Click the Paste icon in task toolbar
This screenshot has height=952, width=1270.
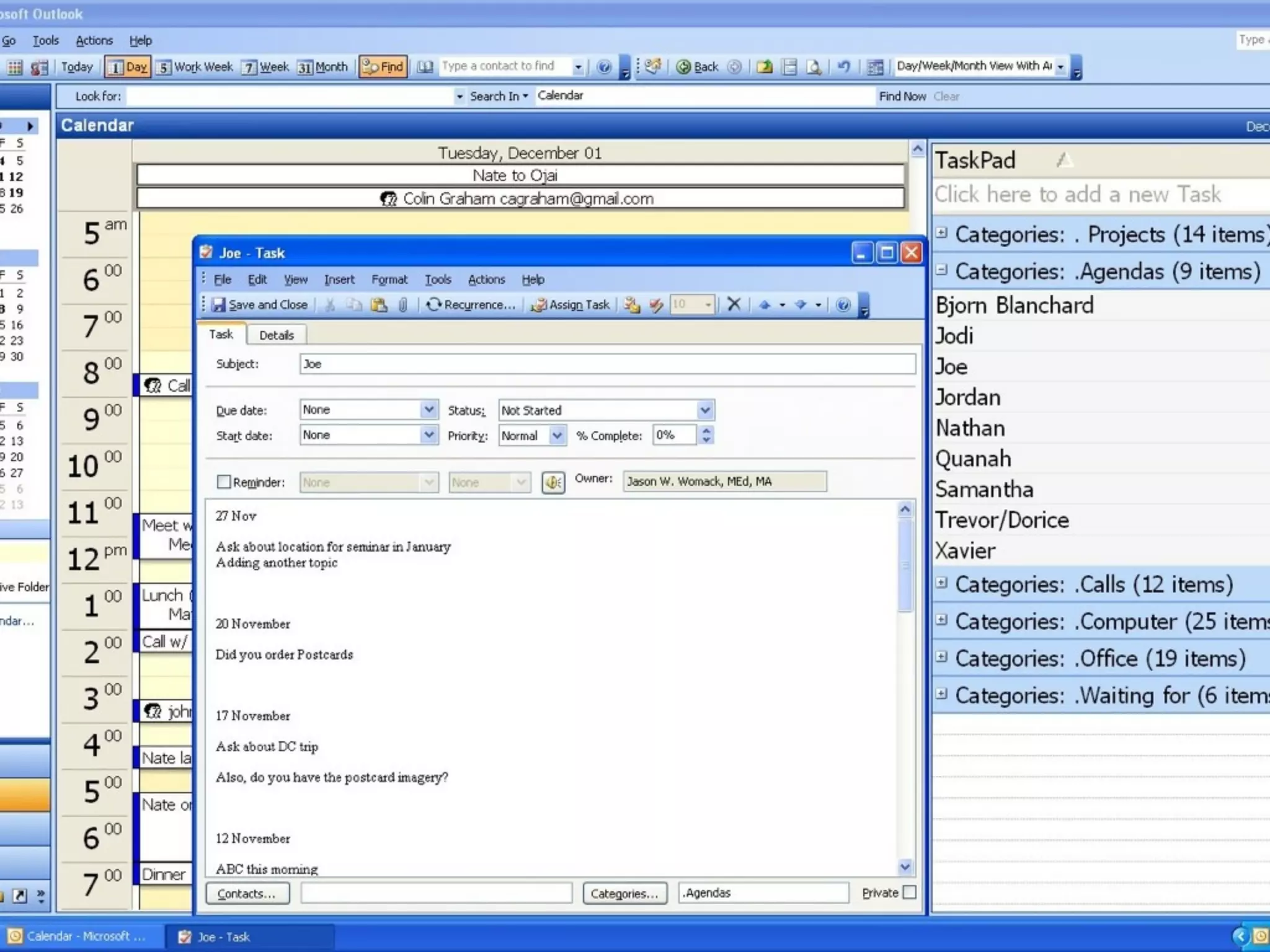point(379,305)
